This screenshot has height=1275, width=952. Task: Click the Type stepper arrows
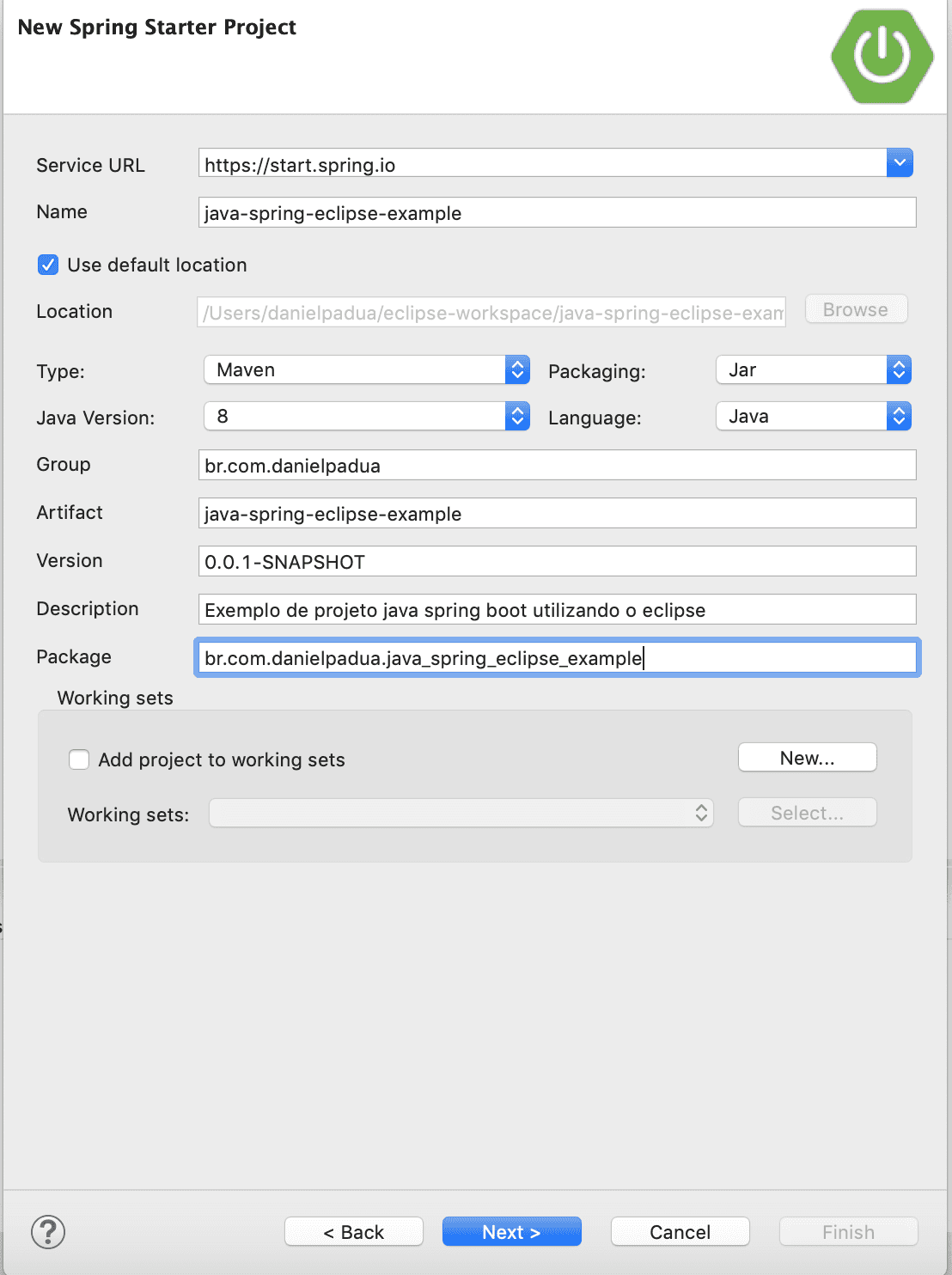tap(516, 369)
